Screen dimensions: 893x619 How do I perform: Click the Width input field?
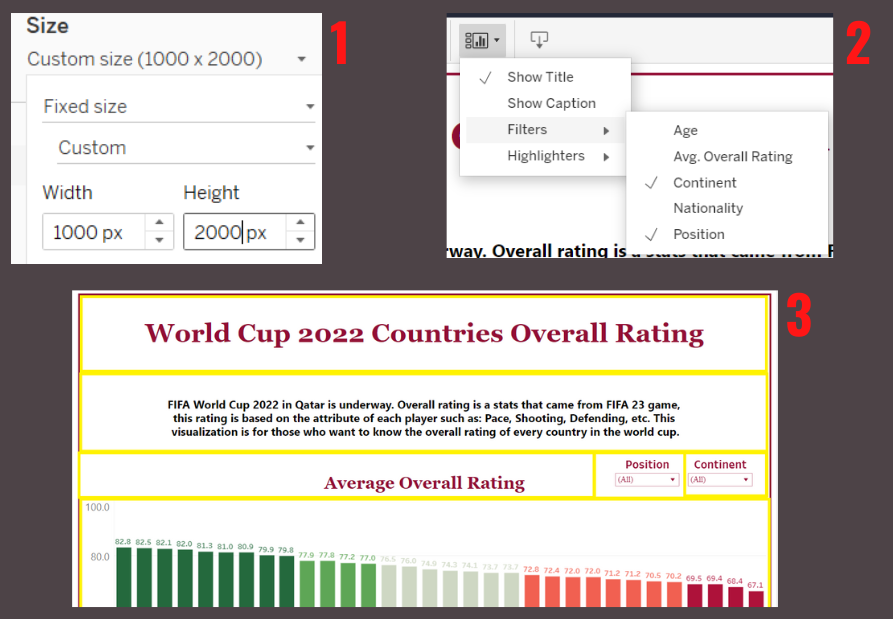[93, 232]
